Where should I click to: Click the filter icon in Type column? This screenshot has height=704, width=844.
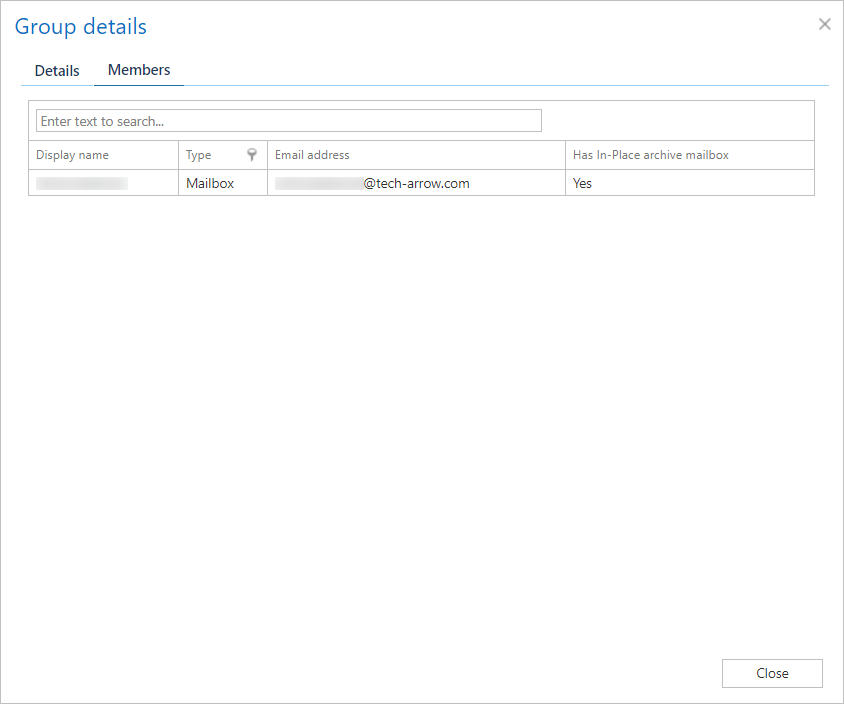[252, 155]
